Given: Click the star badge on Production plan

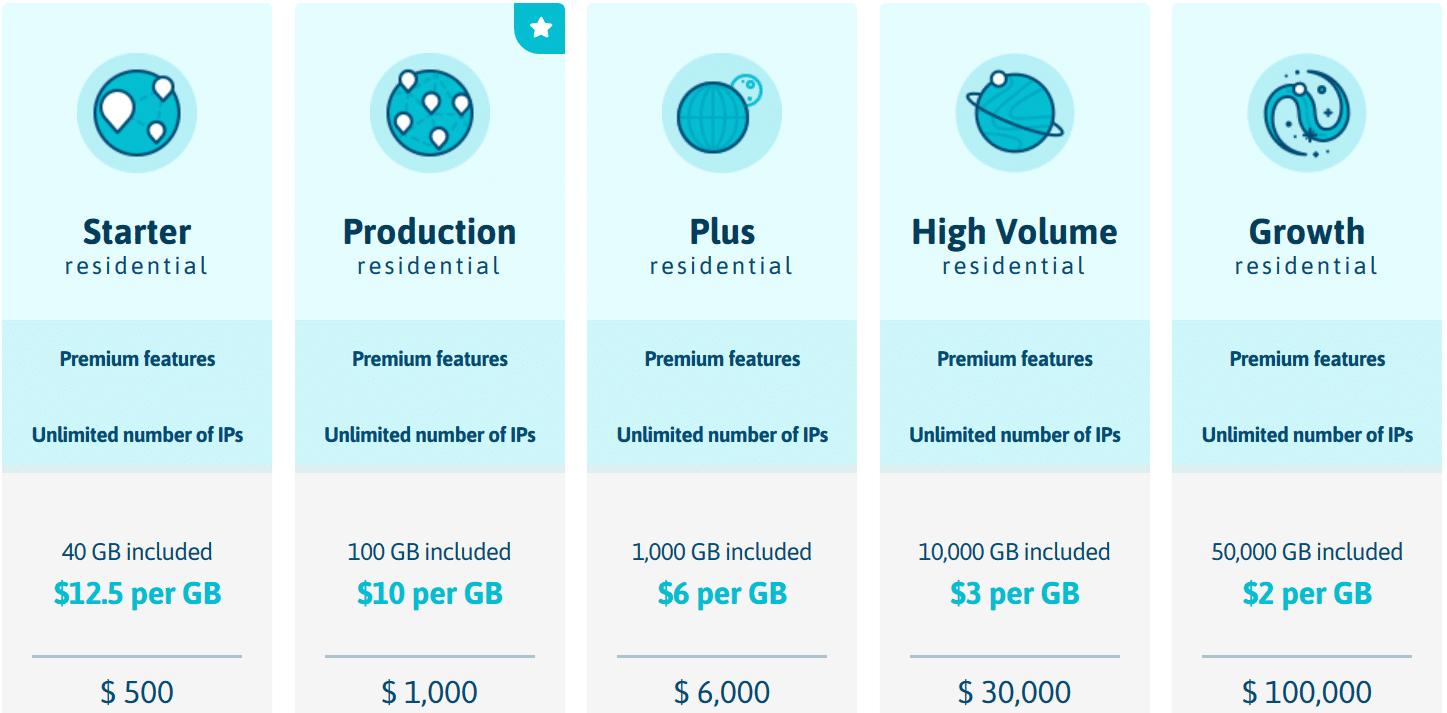Looking at the screenshot, I should [540, 28].
